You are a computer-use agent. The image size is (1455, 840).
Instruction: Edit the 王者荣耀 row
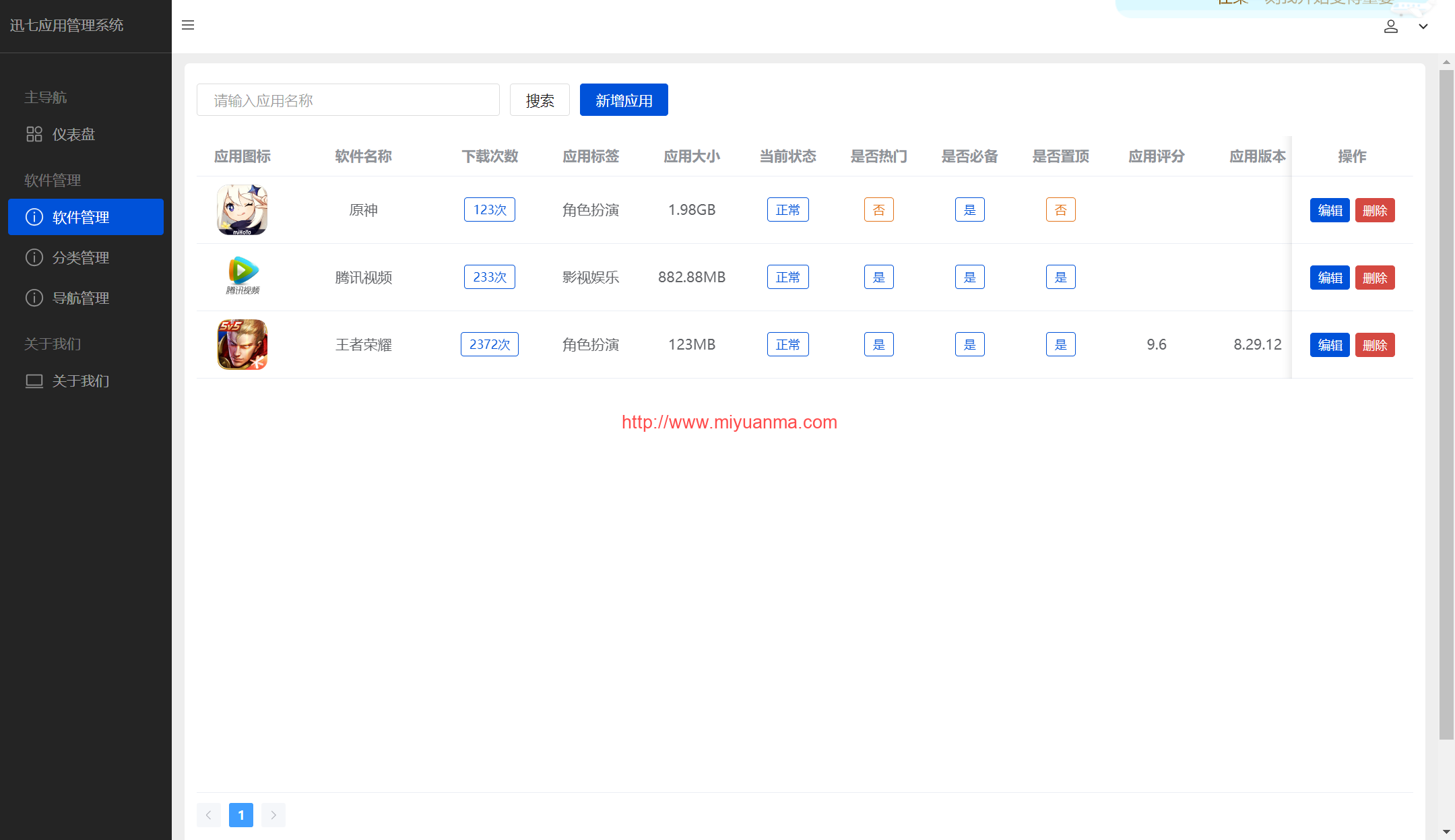(1330, 345)
